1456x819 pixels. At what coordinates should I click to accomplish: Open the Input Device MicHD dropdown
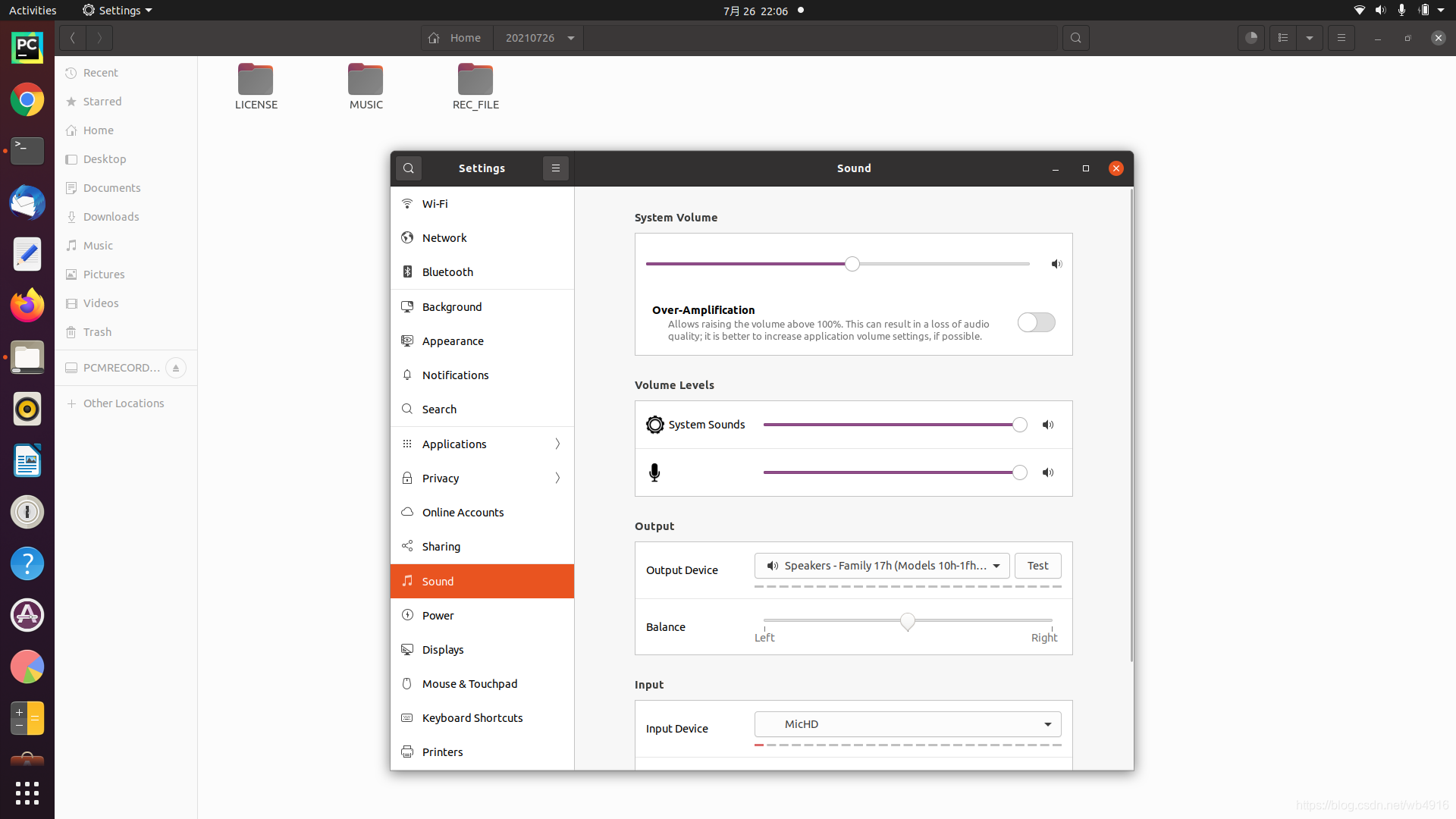click(x=908, y=724)
